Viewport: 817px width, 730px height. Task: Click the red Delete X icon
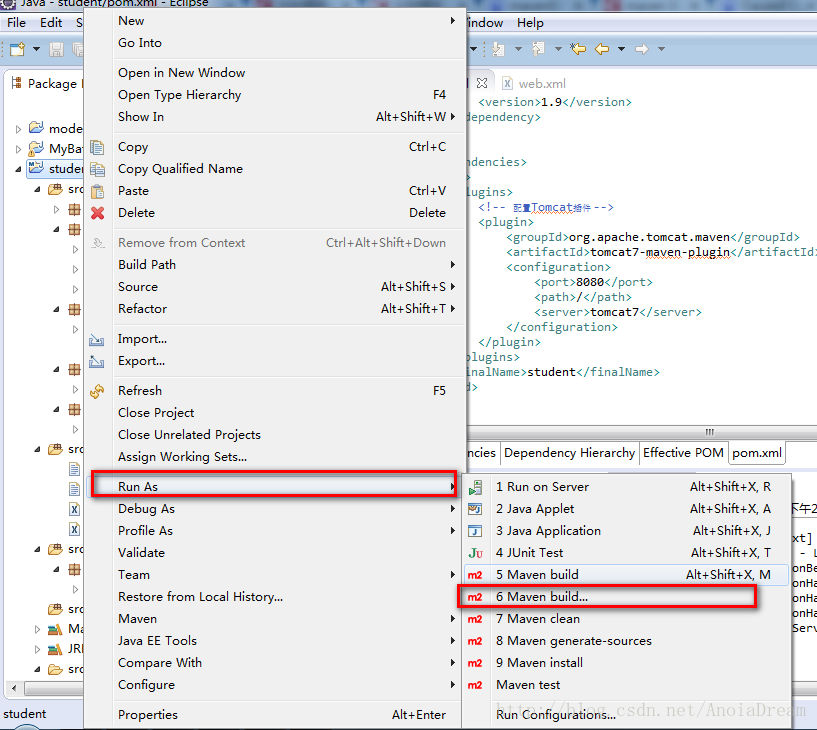97,213
